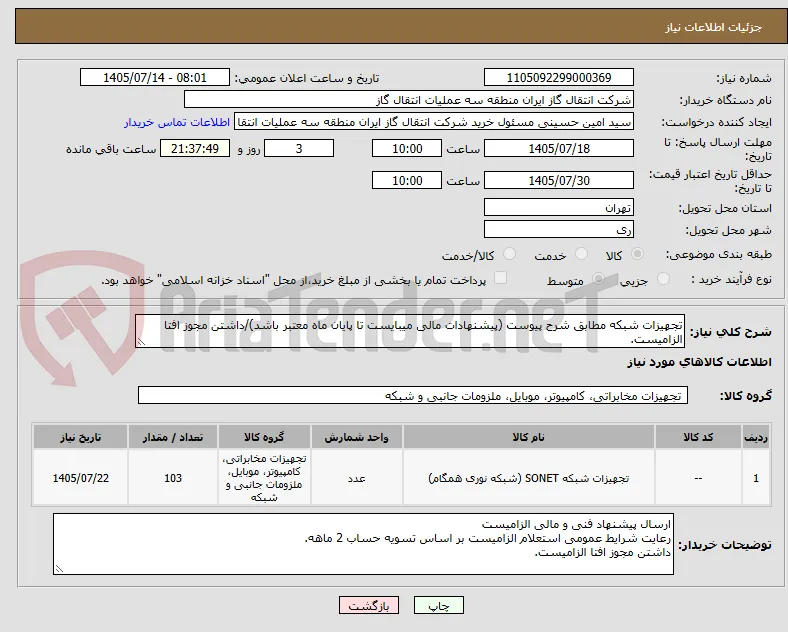Select the متوسط purchase type radio
Image resolution: width=788 pixels, height=632 pixels.
pos(598,279)
